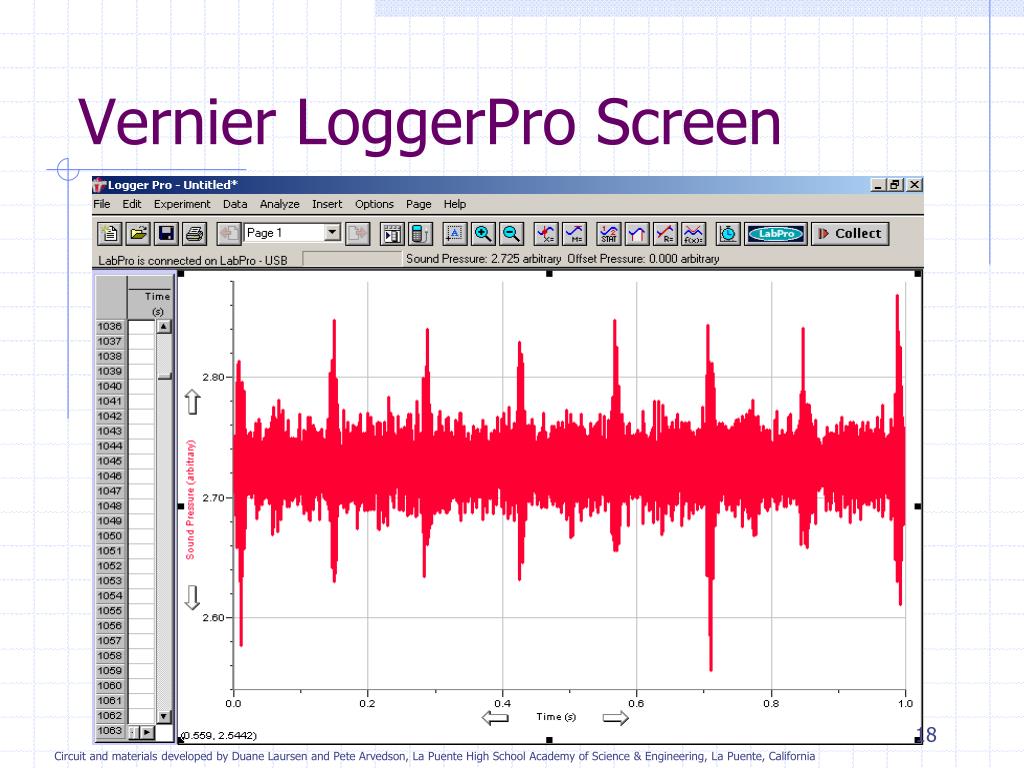The width and height of the screenshot is (1024, 768).
Task: Open the Insert menu
Action: pyautogui.click(x=327, y=204)
